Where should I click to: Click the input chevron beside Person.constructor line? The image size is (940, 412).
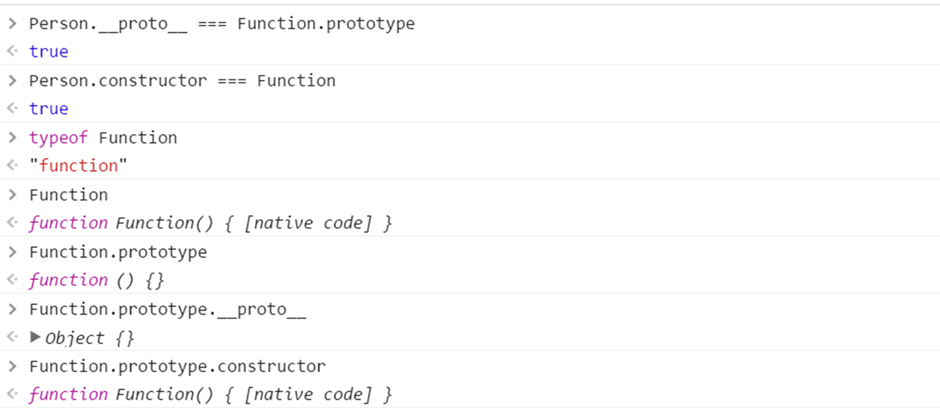[12, 80]
